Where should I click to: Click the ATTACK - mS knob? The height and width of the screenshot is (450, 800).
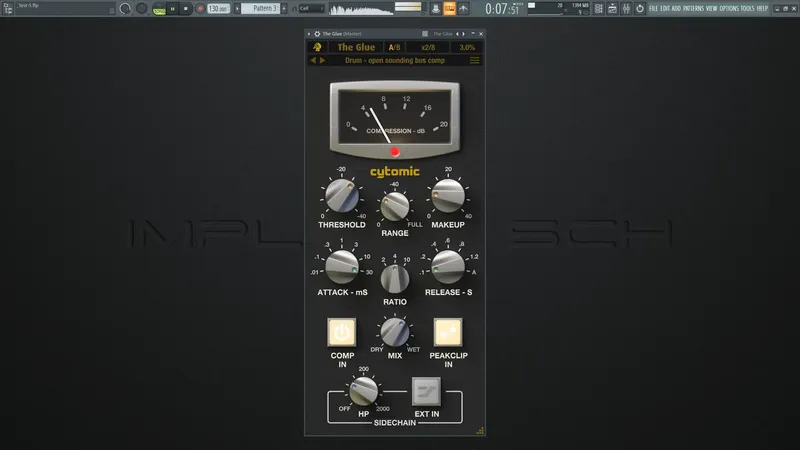pos(342,267)
